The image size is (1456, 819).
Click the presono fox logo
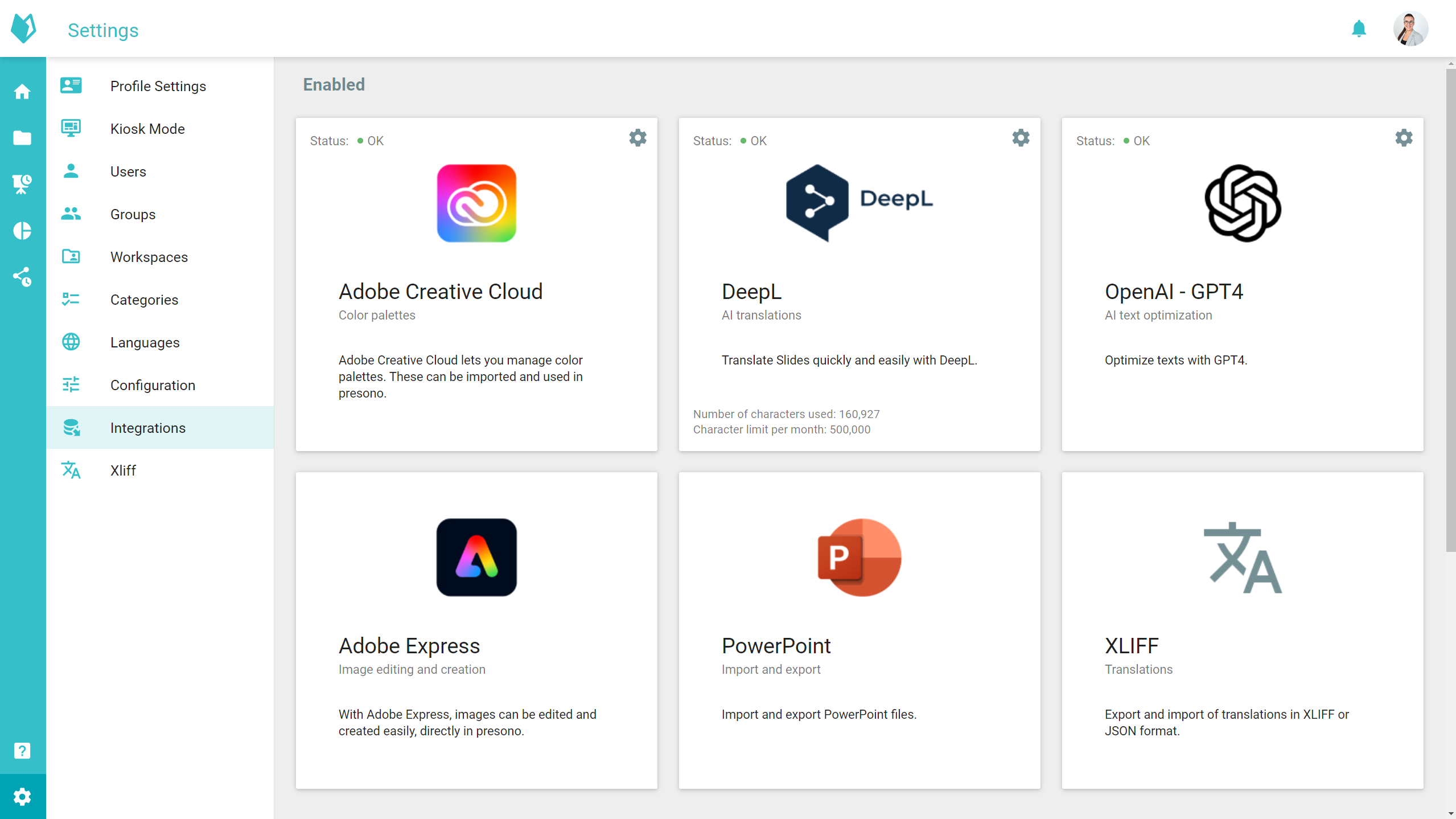[23, 28]
